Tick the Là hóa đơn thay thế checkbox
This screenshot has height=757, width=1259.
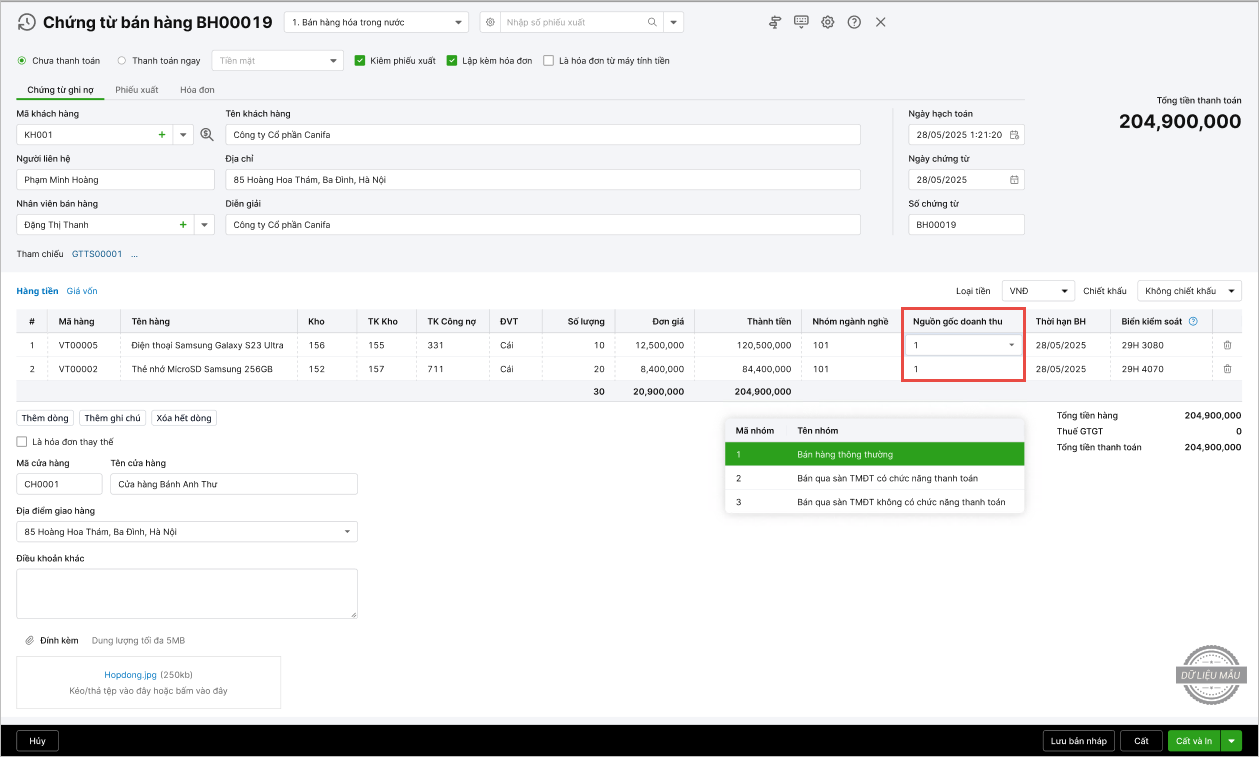click(22, 441)
